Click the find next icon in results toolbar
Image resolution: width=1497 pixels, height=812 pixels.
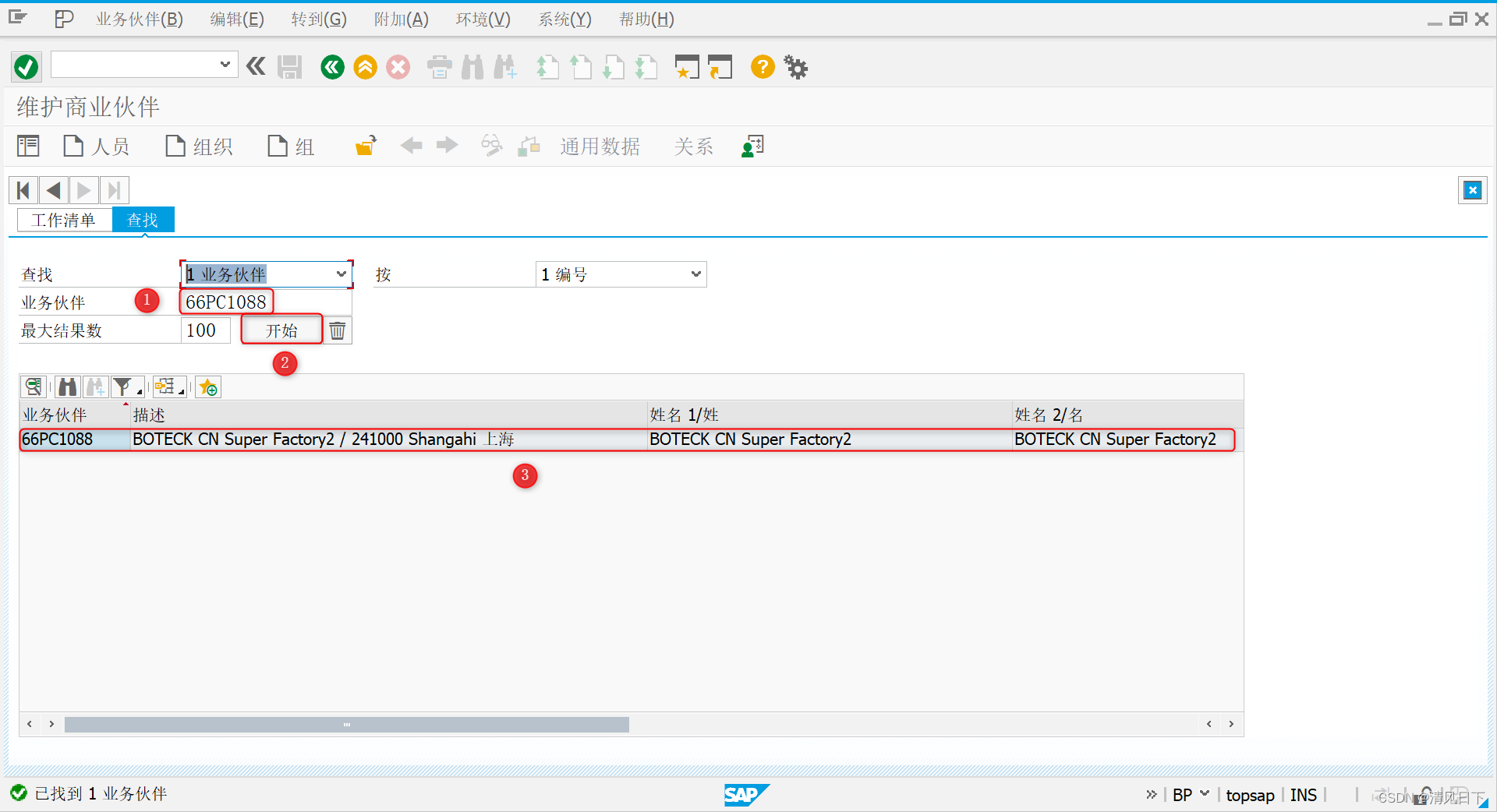95,387
